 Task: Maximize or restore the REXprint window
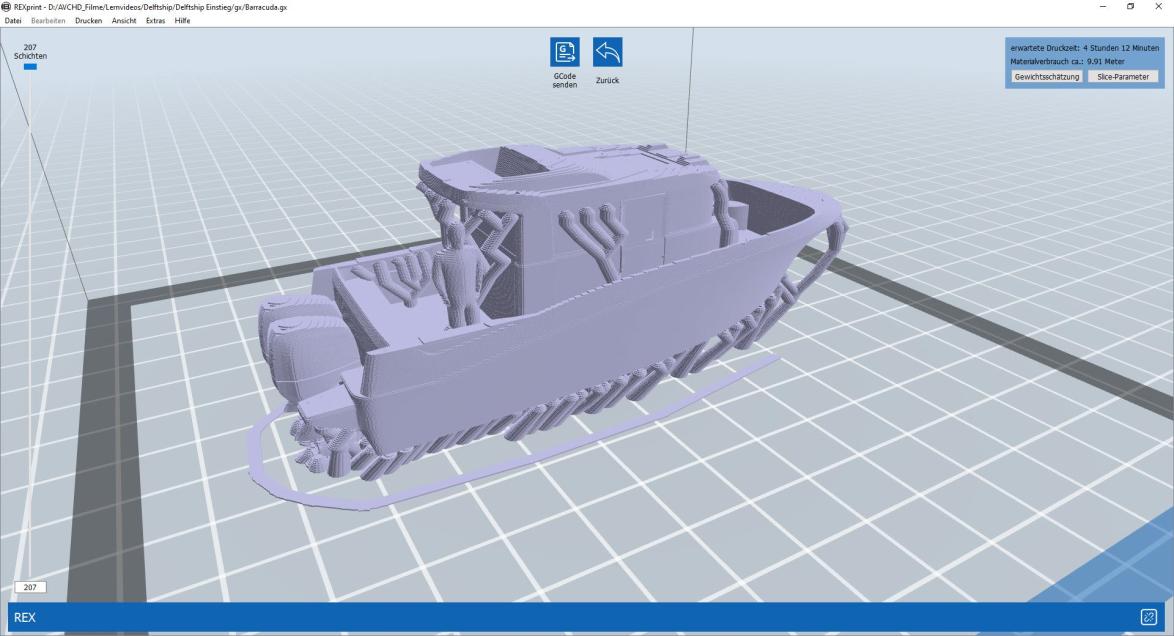click(1128, 7)
